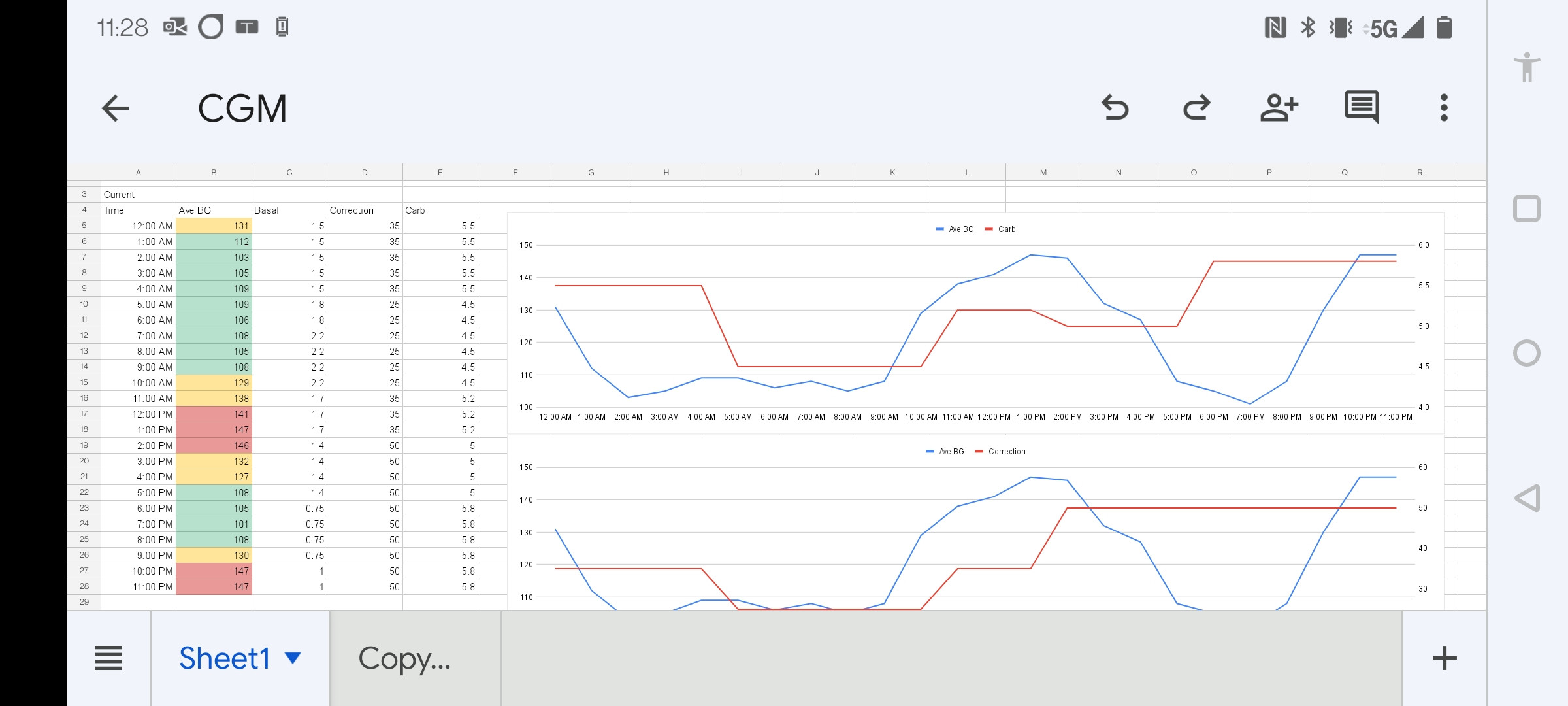The width and height of the screenshot is (1568, 706).
Task: Select the red cell with value 146
Action: (214, 446)
